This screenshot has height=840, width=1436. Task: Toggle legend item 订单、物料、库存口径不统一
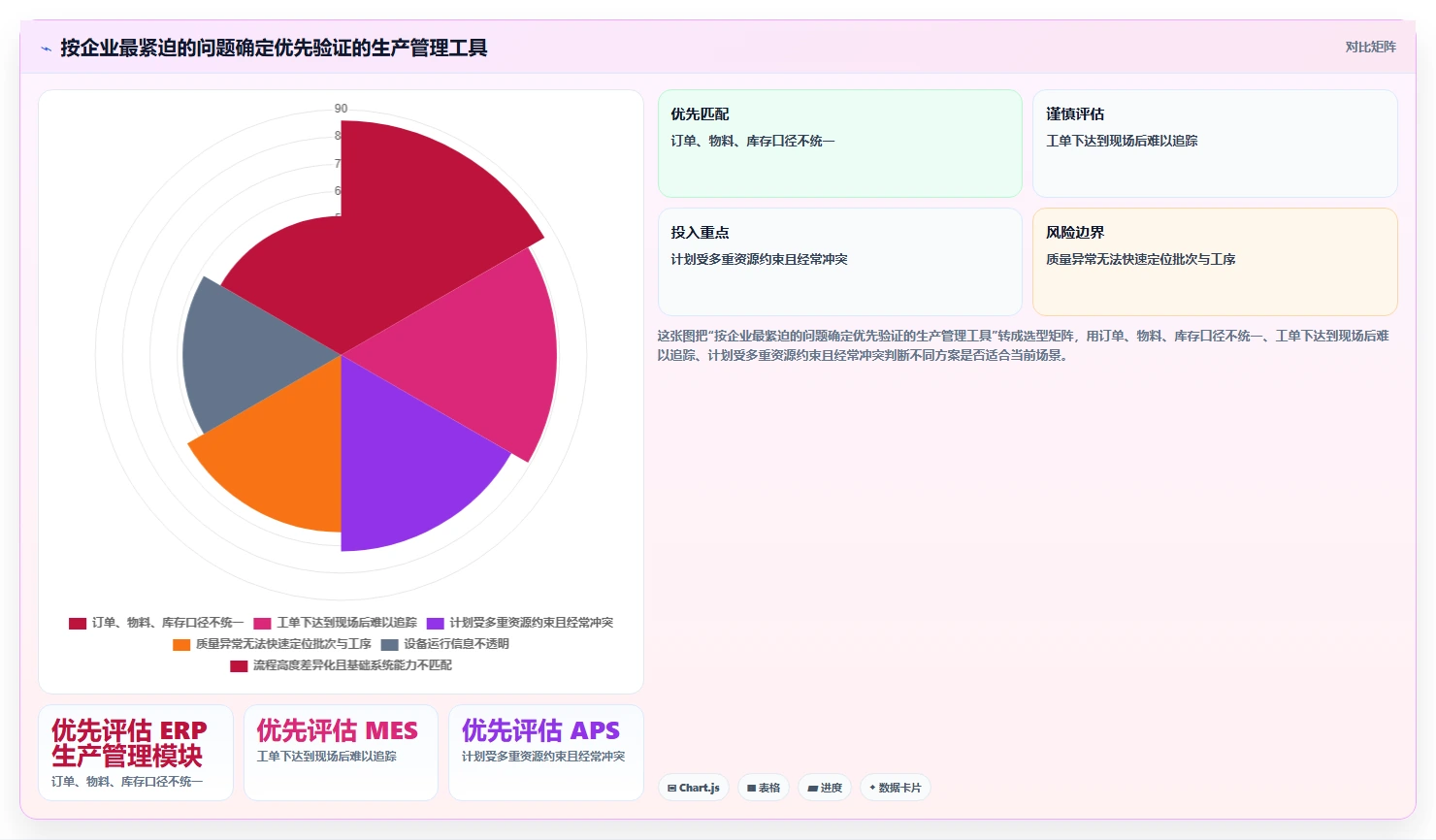[156, 623]
